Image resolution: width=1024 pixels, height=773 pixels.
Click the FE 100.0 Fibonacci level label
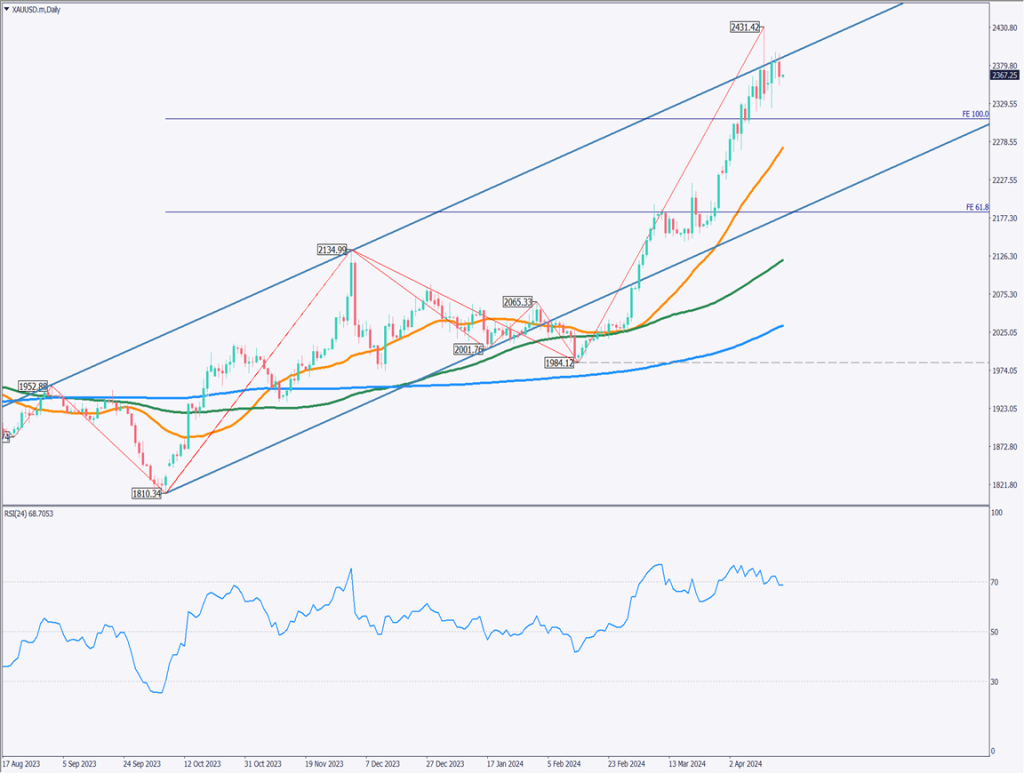975,115
